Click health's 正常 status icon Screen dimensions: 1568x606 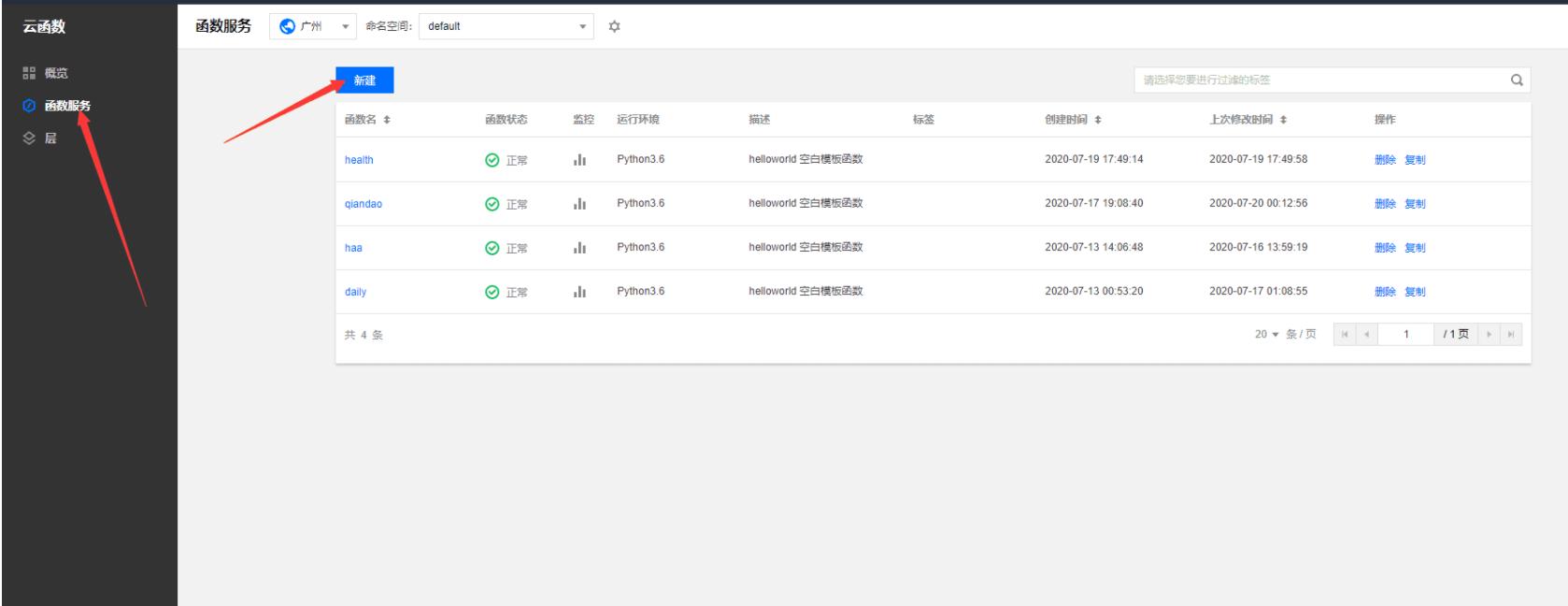(x=492, y=160)
